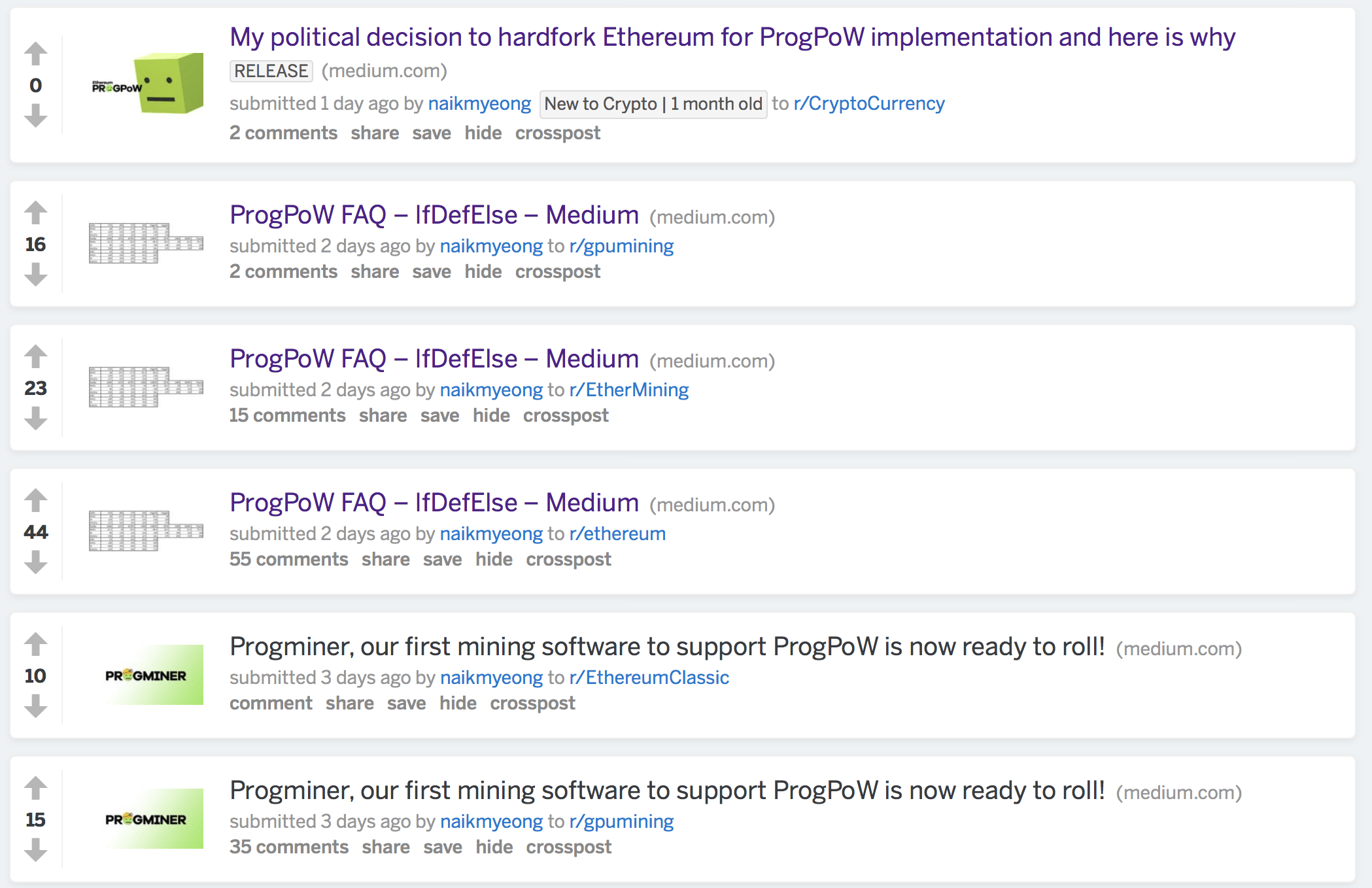The width and height of the screenshot is (1372, 888).
Task: View 55 comments on the r/ethereum post
Action: click(x=289, y=559)
